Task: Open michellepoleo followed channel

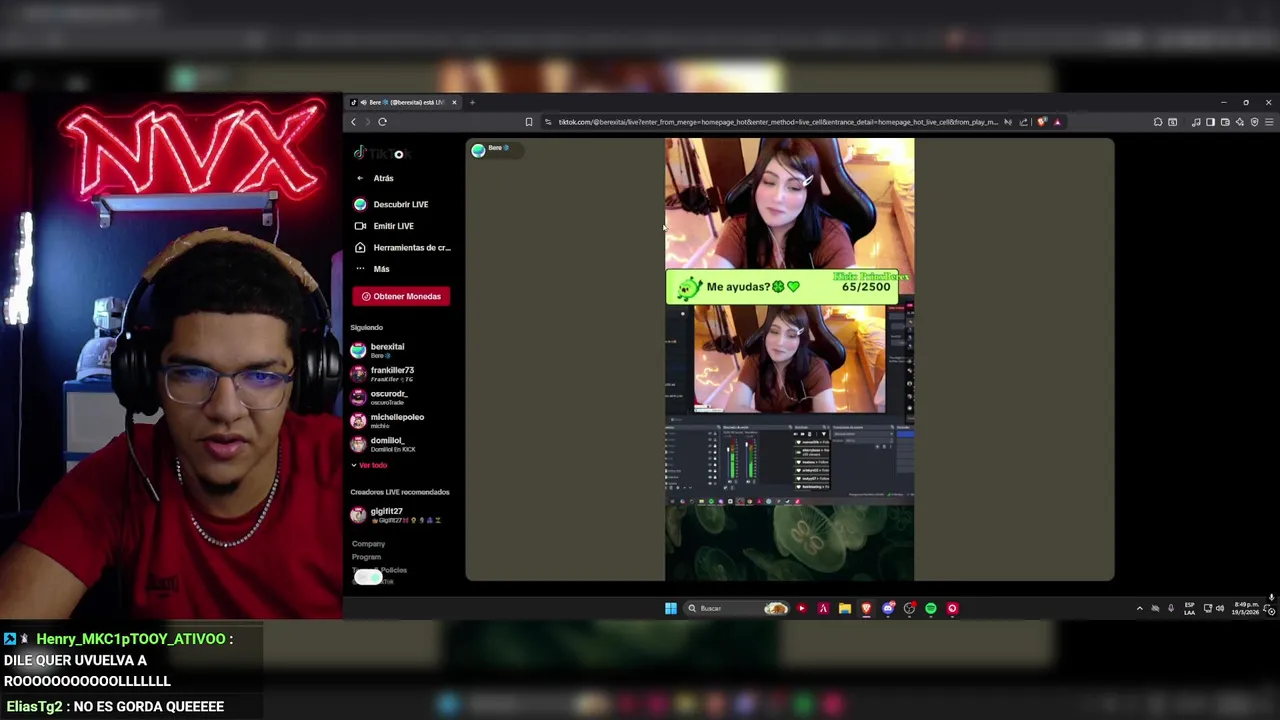Action: click(388, 420)
